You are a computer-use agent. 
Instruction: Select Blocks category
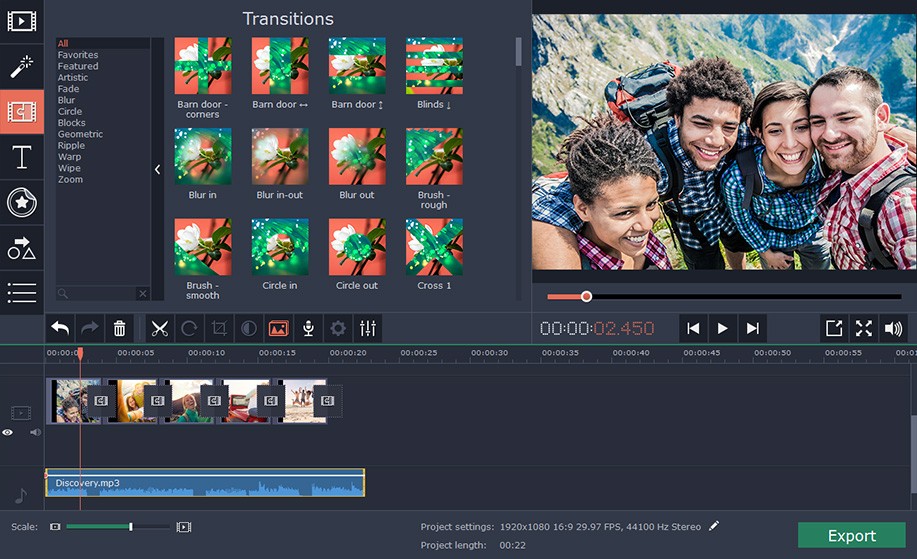click(x=71, y=123)
